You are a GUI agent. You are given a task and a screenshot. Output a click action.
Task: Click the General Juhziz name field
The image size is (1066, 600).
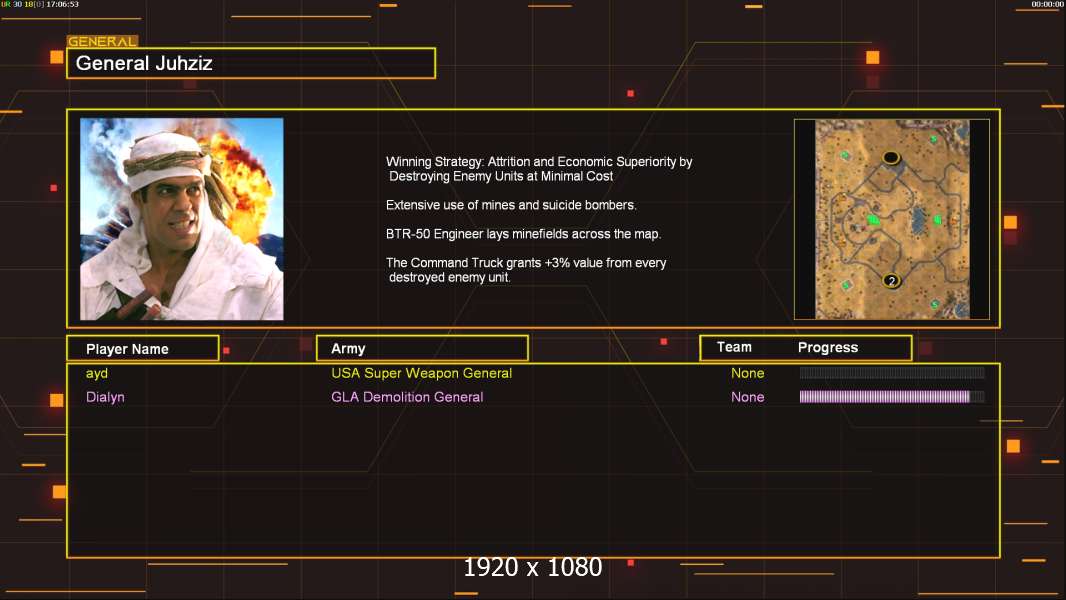[x=251, y=63]
